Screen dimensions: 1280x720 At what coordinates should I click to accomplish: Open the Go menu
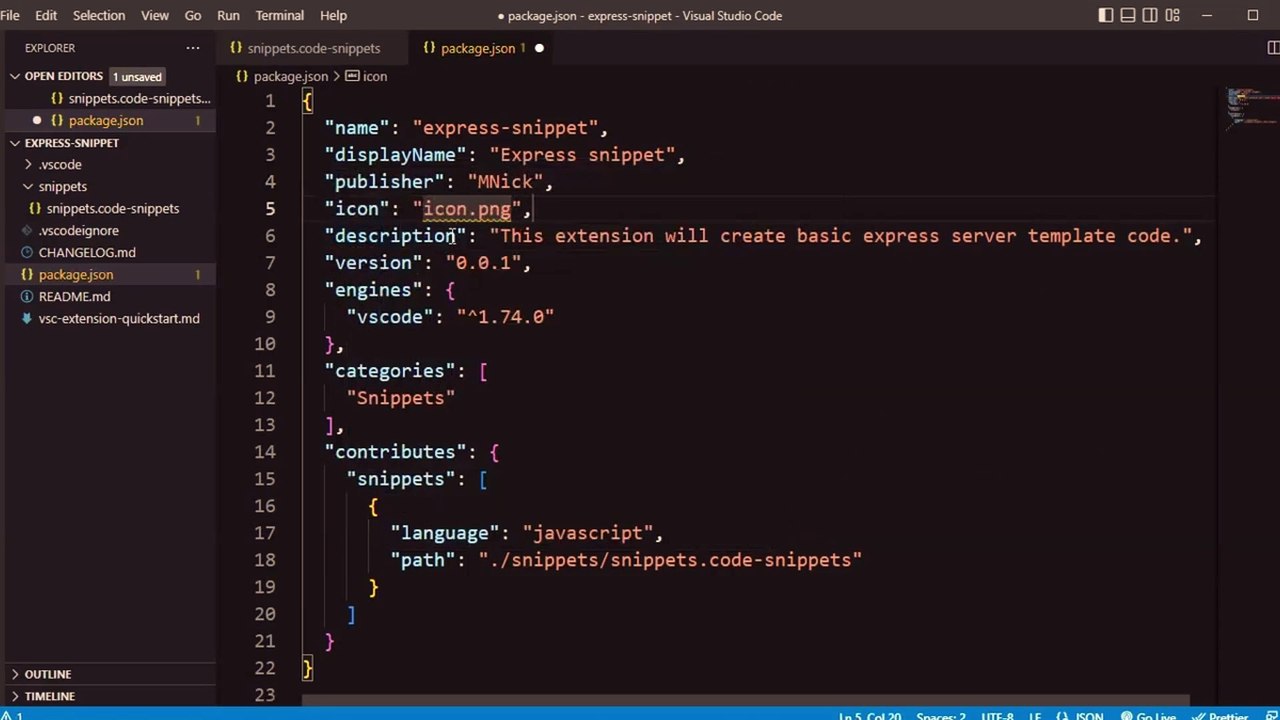(193, 15)
